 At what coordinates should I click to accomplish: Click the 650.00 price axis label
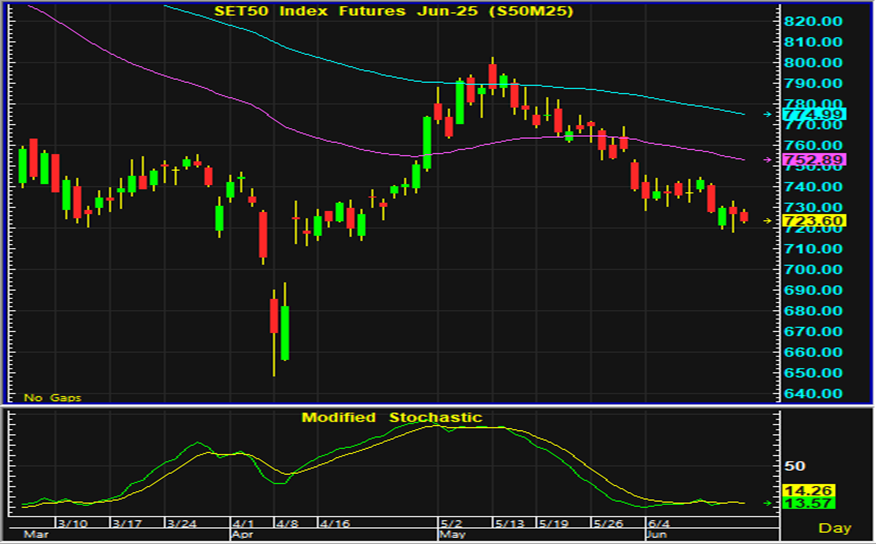click(x=813, y=373)
